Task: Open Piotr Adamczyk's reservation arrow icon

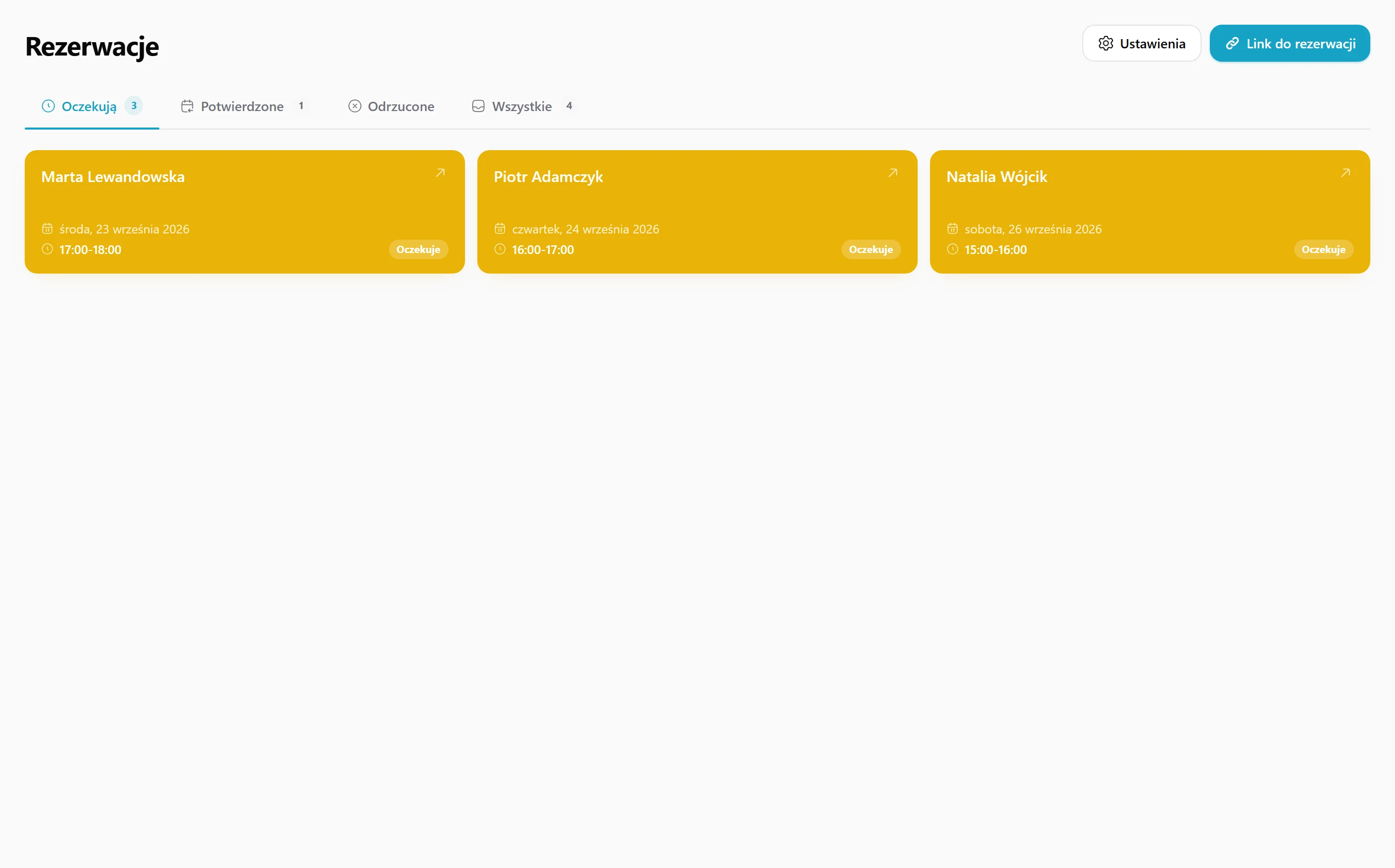Action: point(892,173)
